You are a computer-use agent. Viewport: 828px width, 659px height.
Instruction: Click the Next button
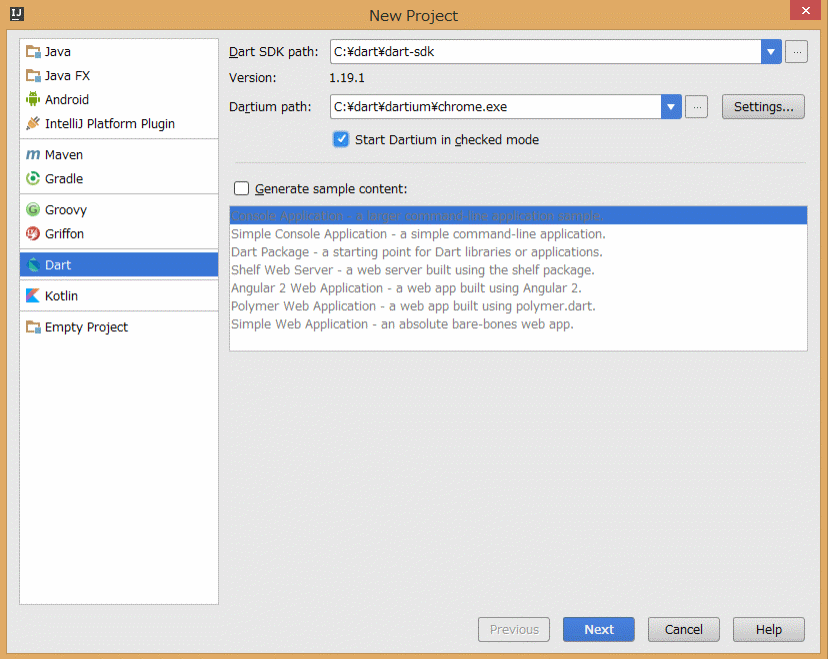click(x=599, y=629)
